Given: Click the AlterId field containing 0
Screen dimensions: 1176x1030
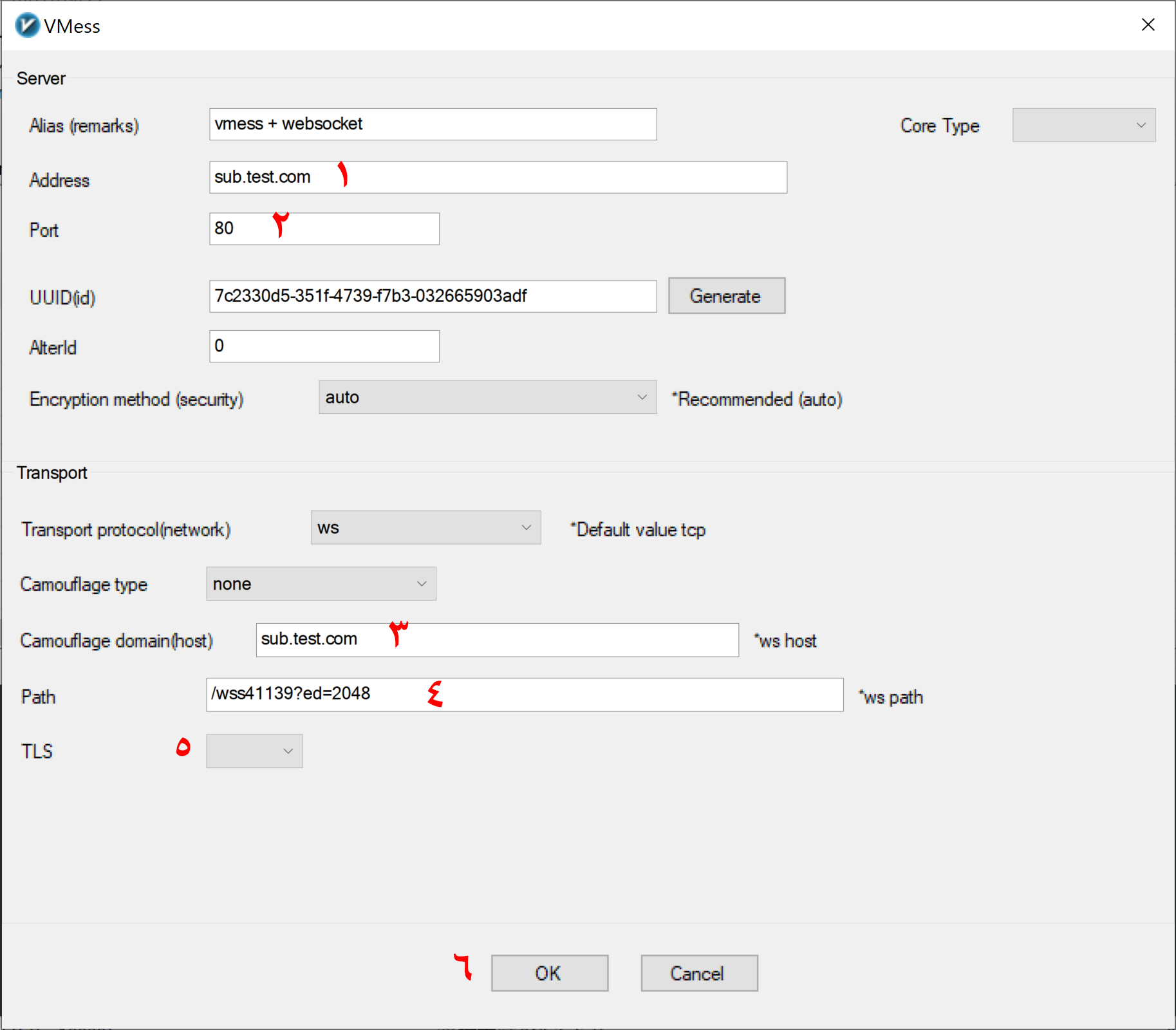Looking at the screenshot, I should 324,346.
